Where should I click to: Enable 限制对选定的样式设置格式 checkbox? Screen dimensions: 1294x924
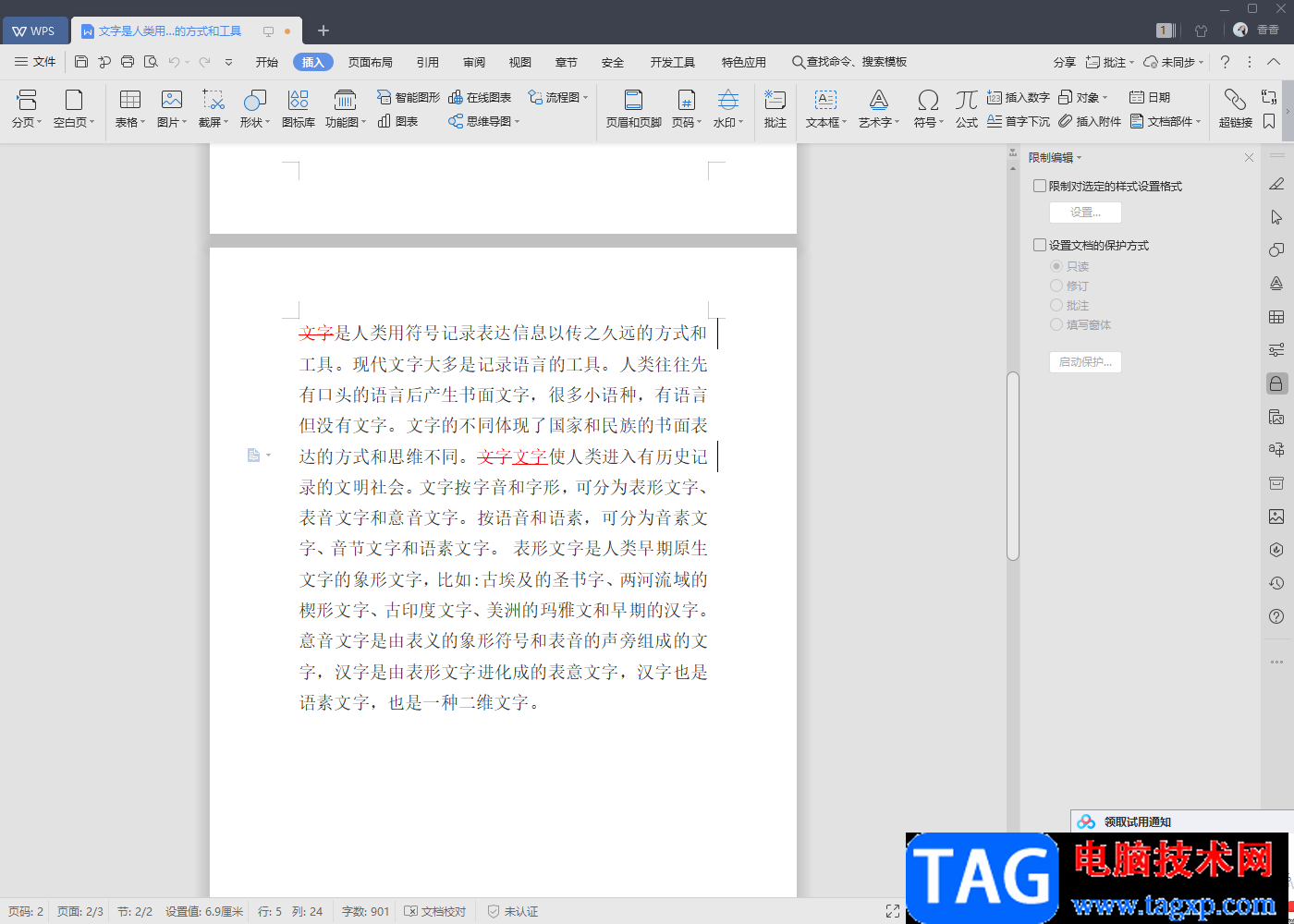click(x=1040, y=186)
